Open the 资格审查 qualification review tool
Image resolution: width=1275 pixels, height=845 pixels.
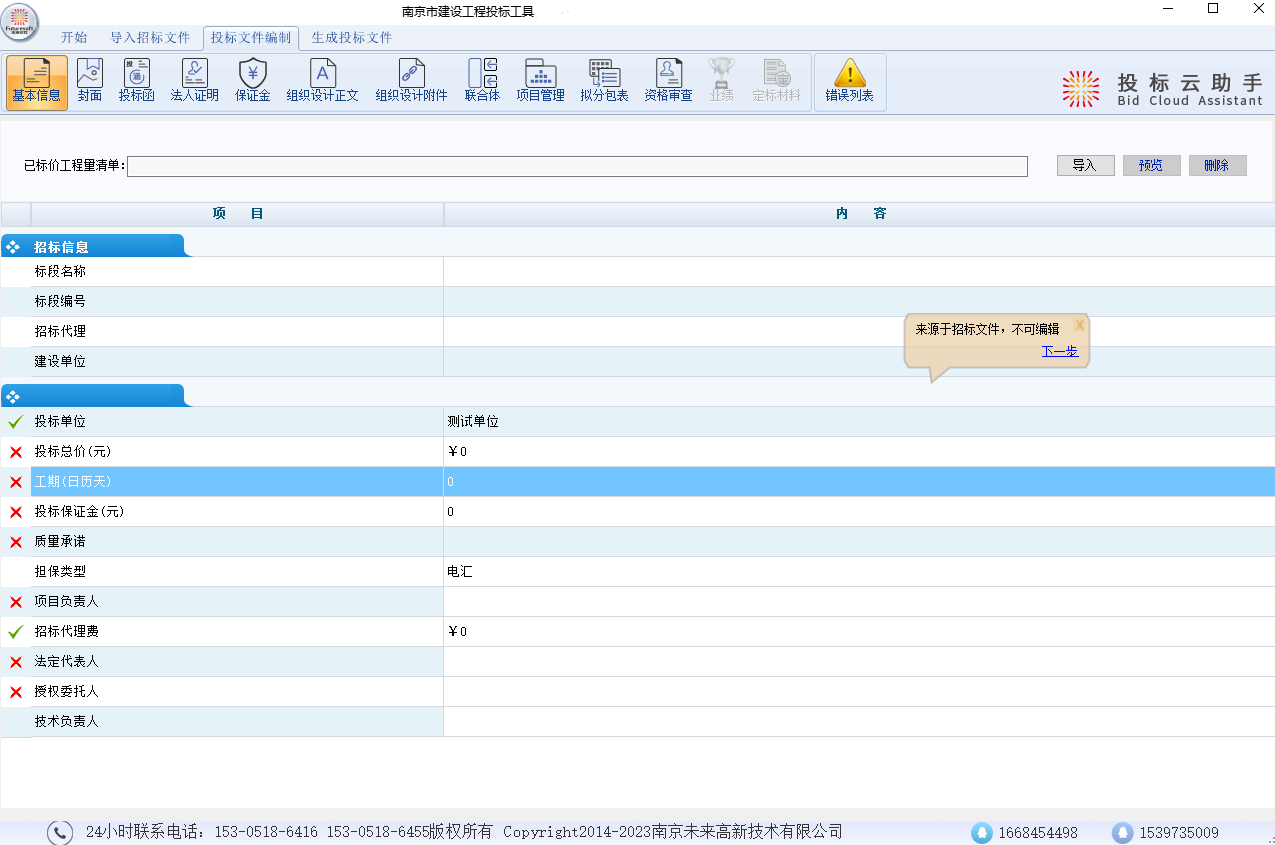pyautogui.click(x=668, y=82)
